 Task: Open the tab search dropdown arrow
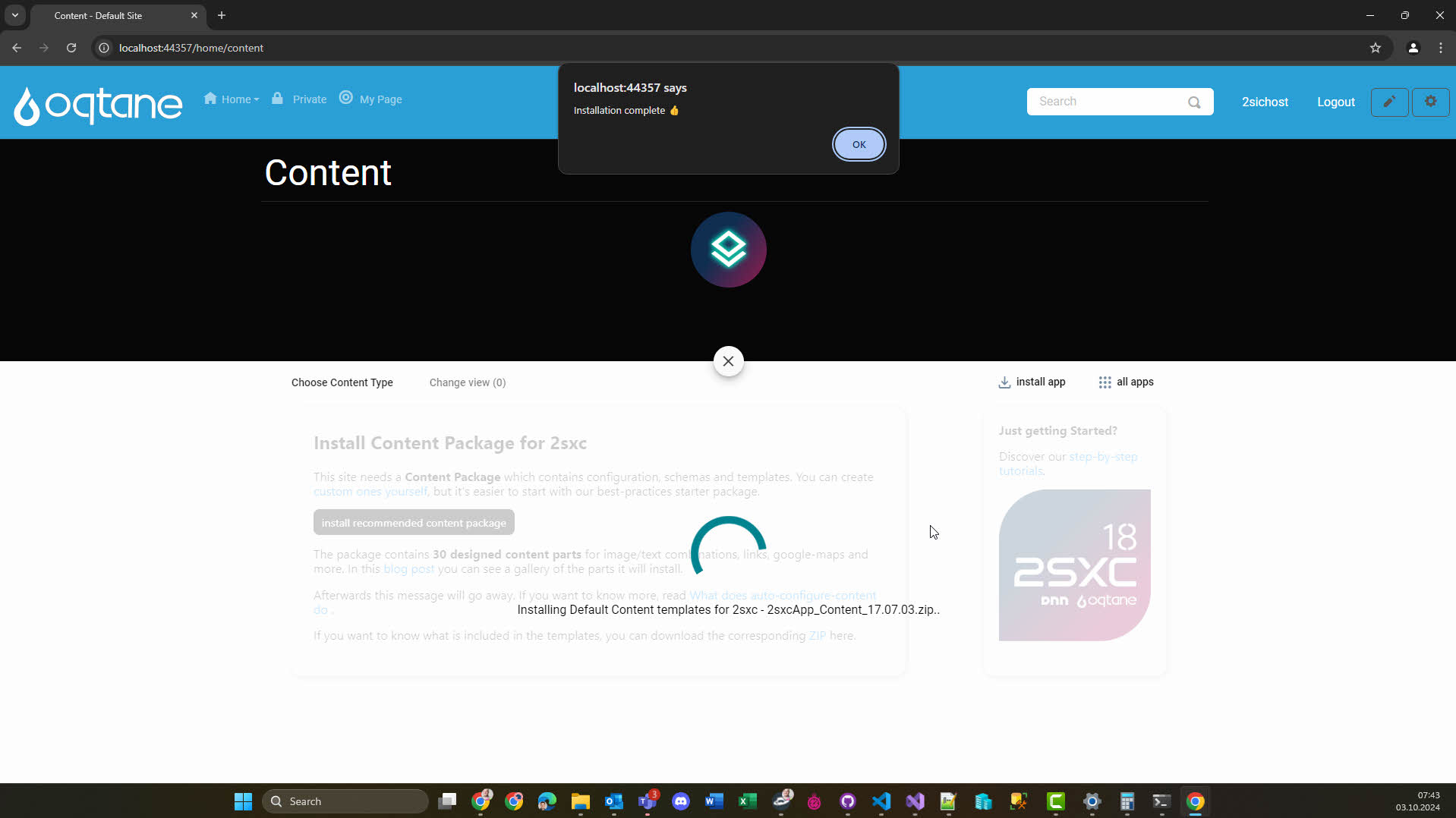pos(15,15)
